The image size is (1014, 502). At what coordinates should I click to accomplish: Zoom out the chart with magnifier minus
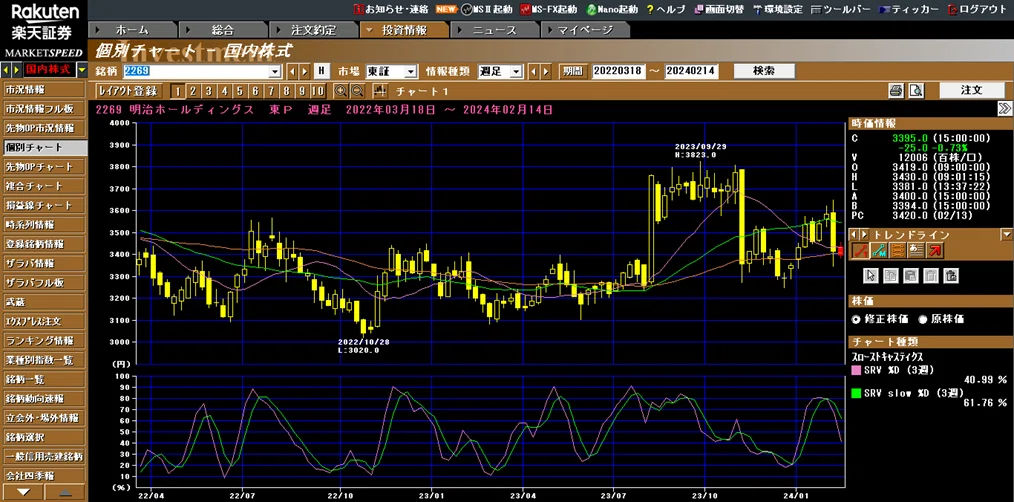pos(357,91)
